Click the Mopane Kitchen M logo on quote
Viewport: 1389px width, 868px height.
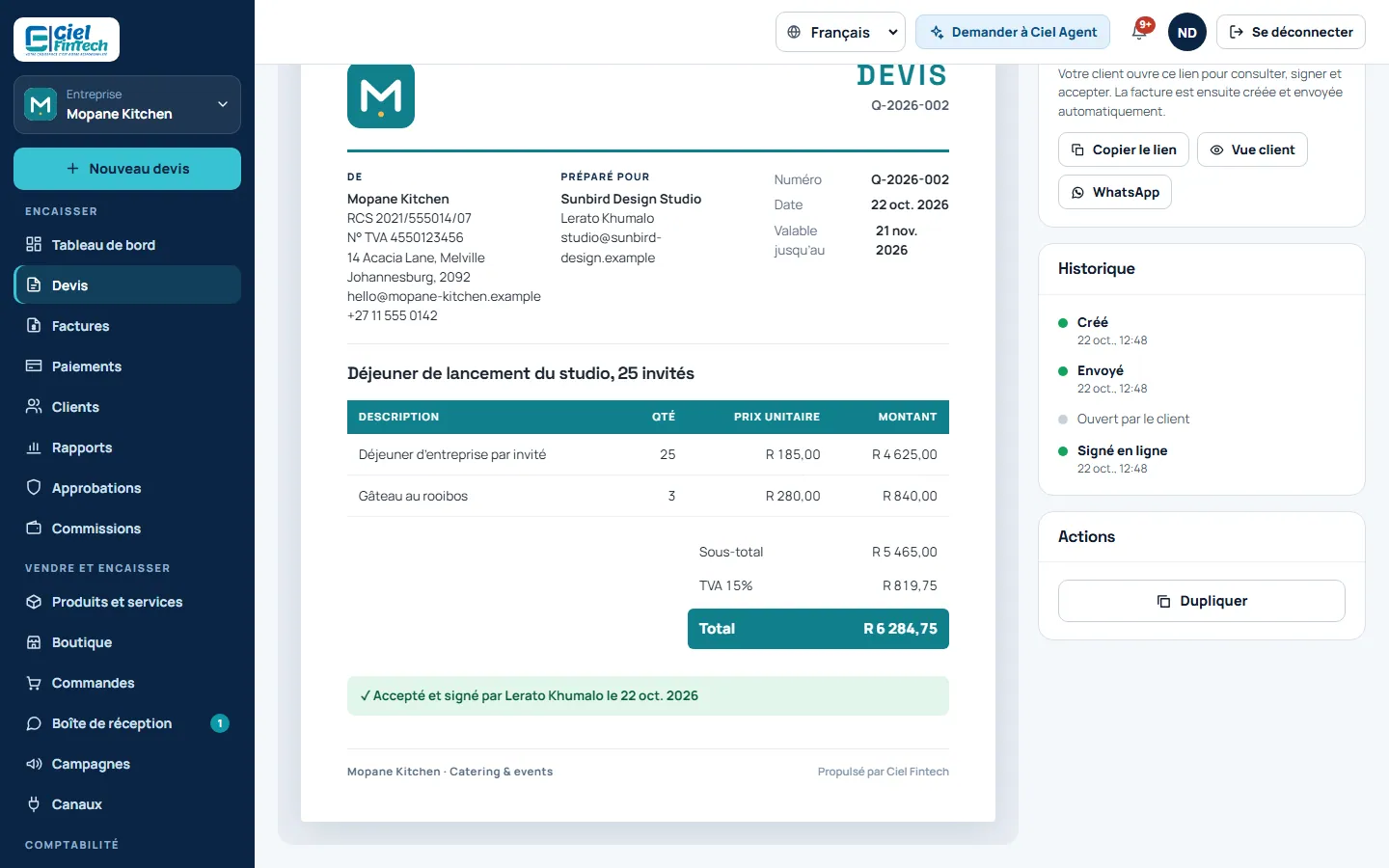tap(381, 95)
